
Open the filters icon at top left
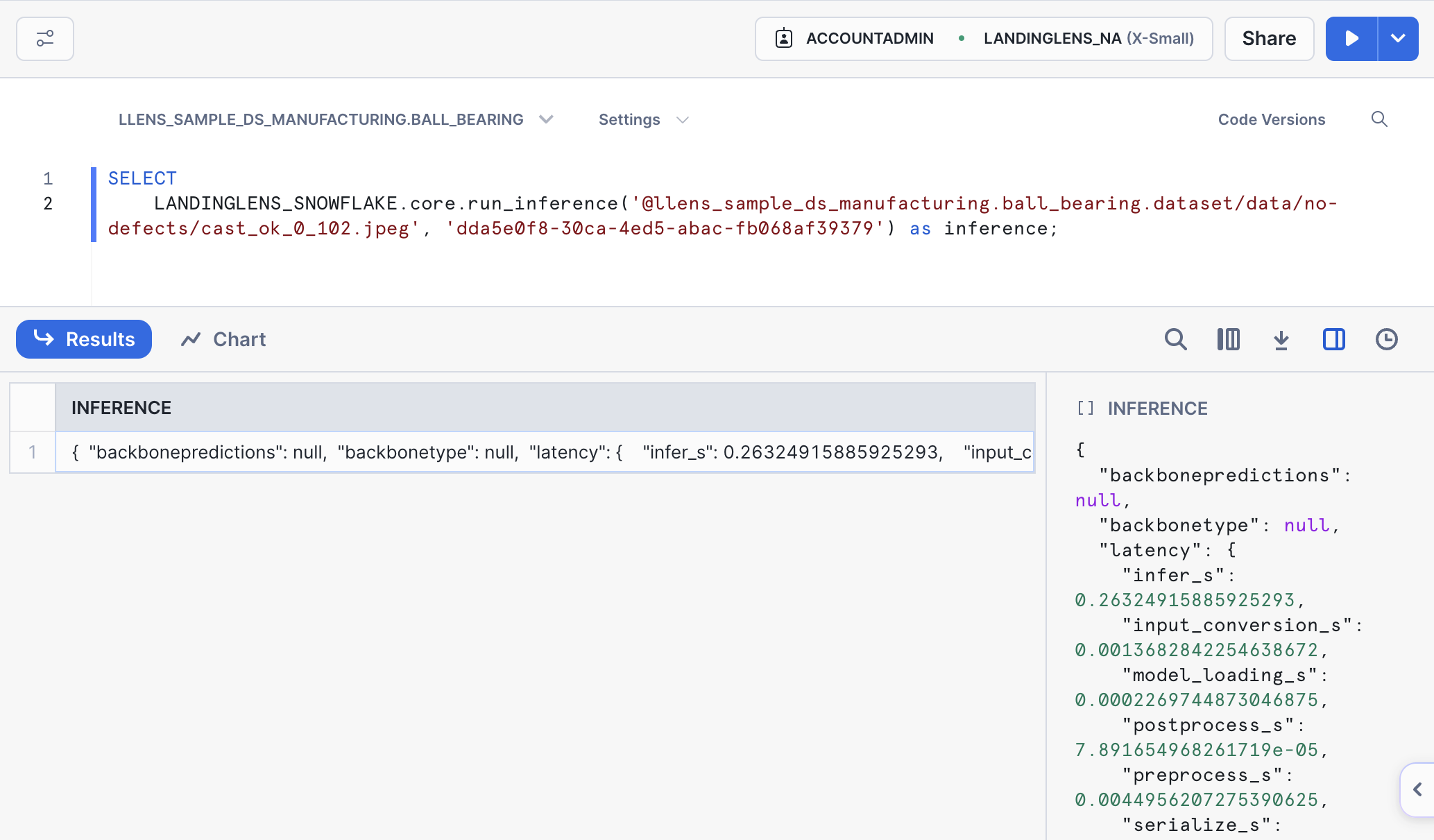click(45, 39)
